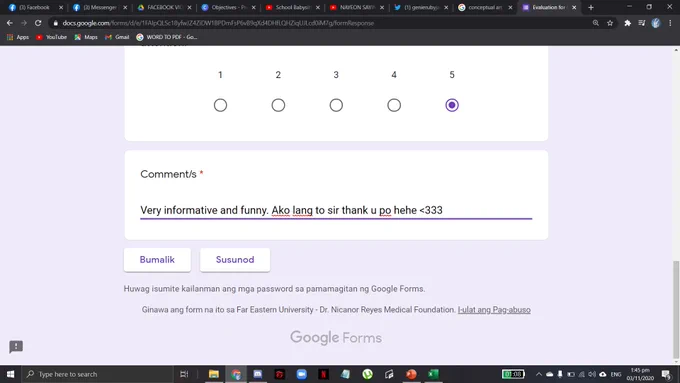Open the Apps bookmark

coord(18,37)
